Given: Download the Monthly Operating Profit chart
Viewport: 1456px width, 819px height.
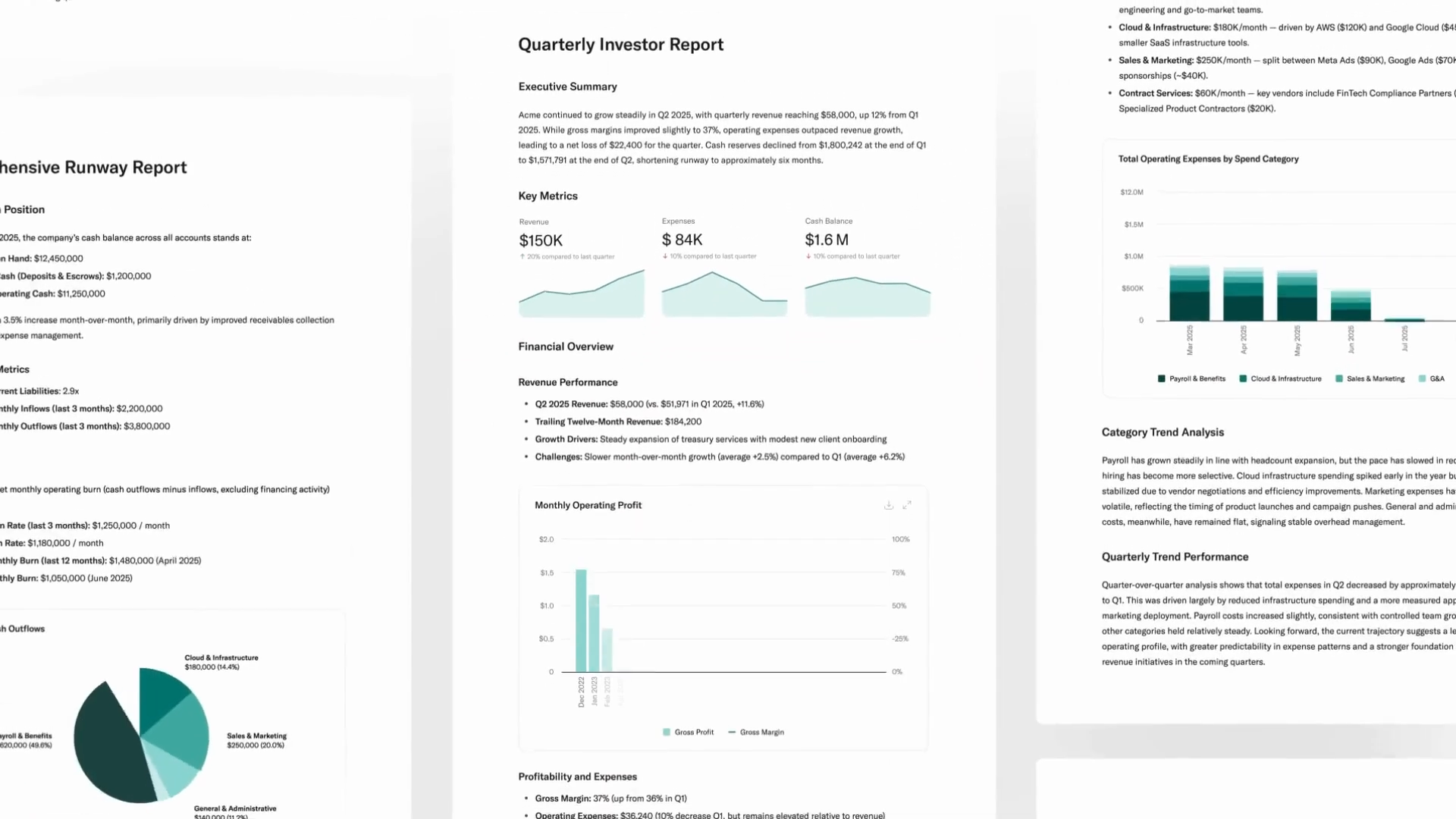Looking at the screenshot, I should [x=889, y=505].
